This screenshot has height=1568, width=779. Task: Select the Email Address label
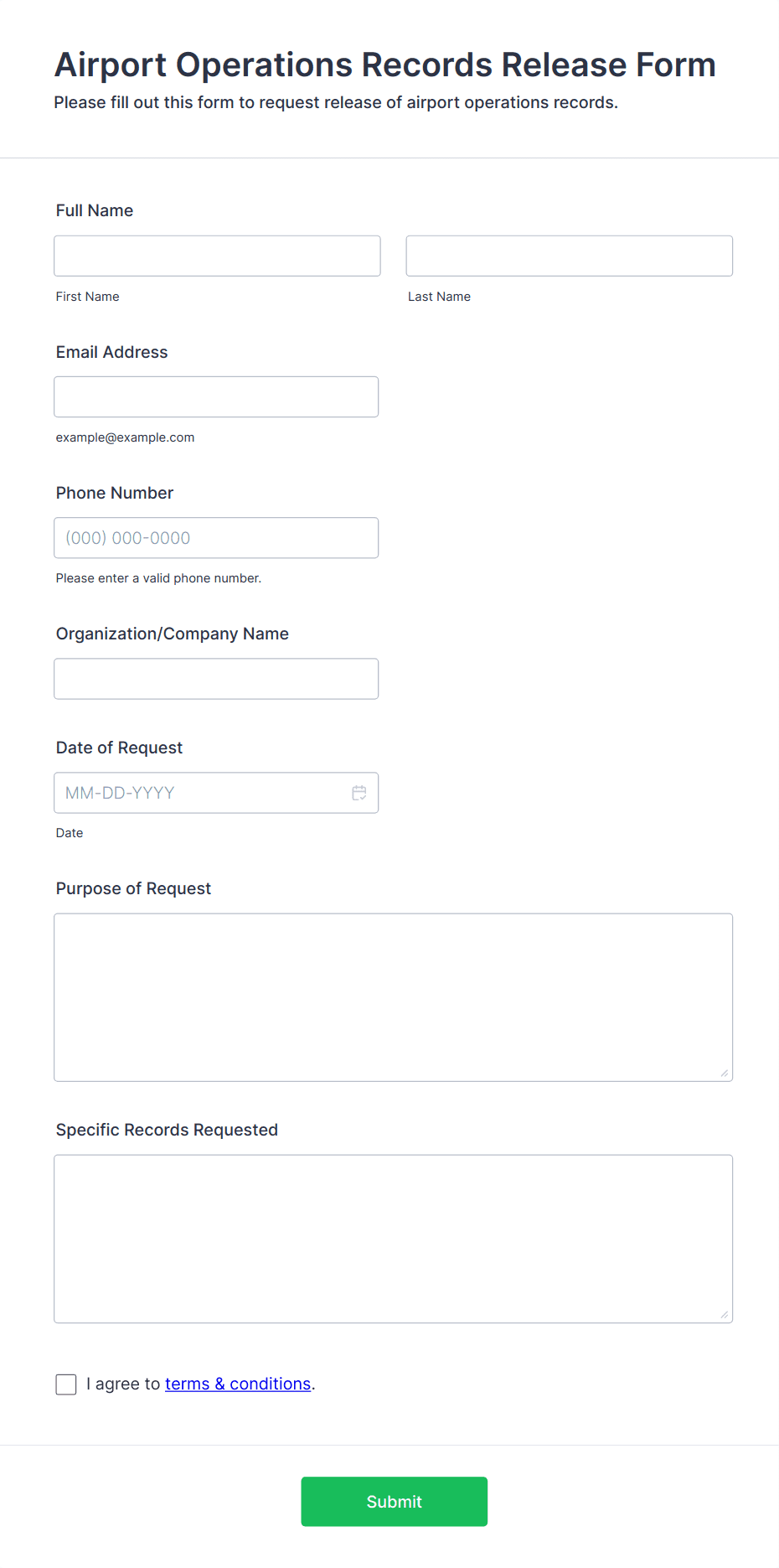[x=112, y=352]
